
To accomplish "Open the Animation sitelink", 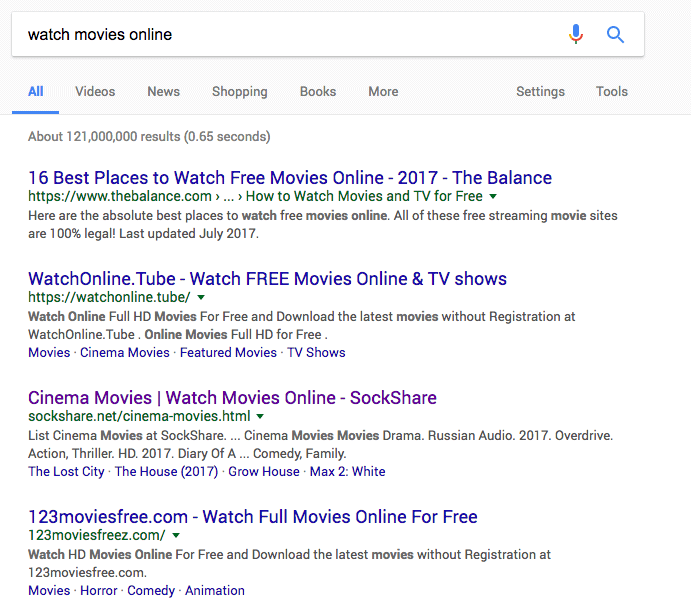I will pos(215,591).
